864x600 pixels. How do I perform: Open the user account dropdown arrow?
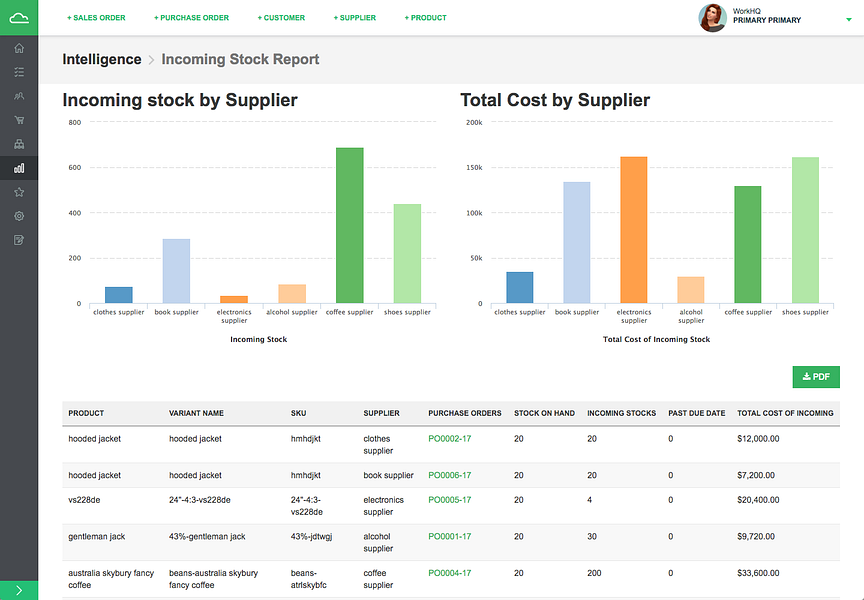[848, 19]
